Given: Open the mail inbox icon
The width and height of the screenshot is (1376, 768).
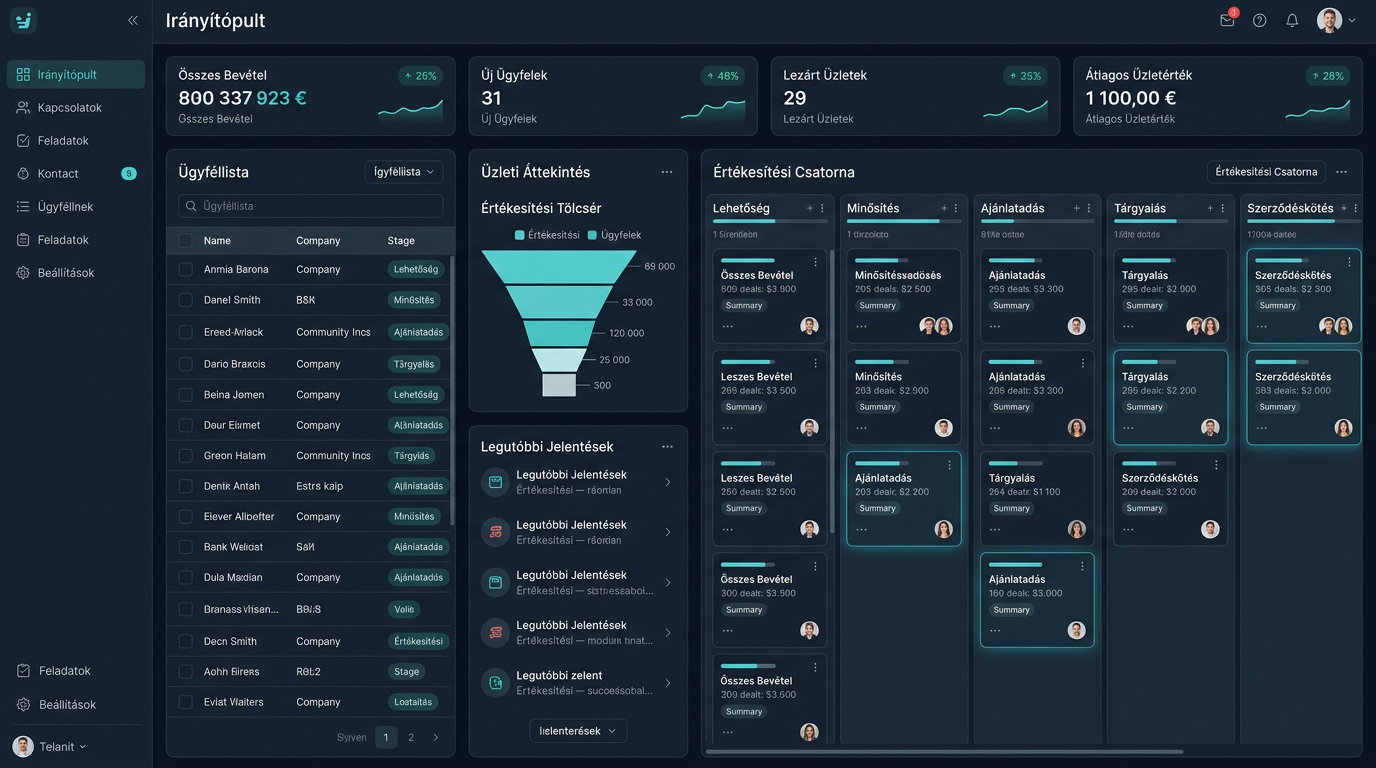Looking at the screenshot, I should pos(1227,20).
